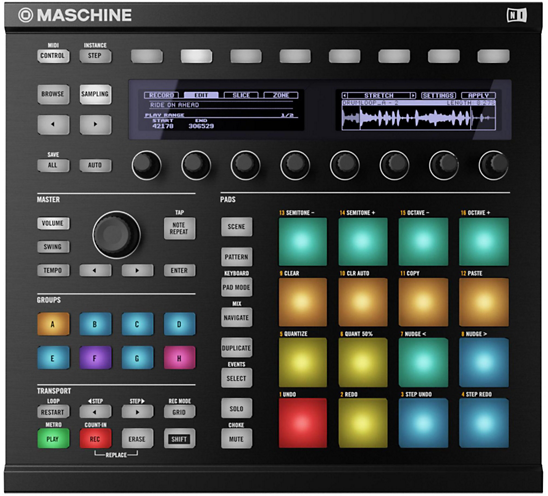Tap pad 3 STEP UNDO
Screen dimensions: 548x496
click(x=423, y=423)
